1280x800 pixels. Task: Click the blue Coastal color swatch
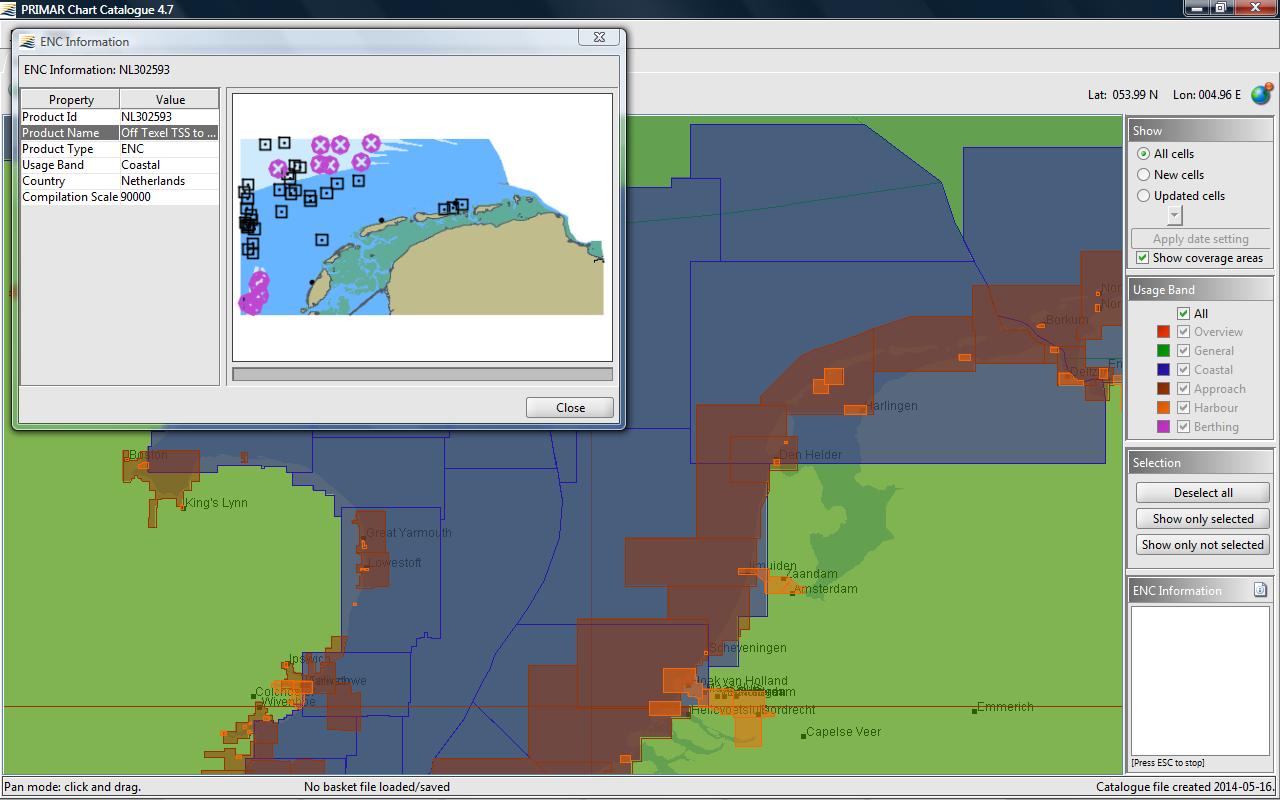[1163, 370]
